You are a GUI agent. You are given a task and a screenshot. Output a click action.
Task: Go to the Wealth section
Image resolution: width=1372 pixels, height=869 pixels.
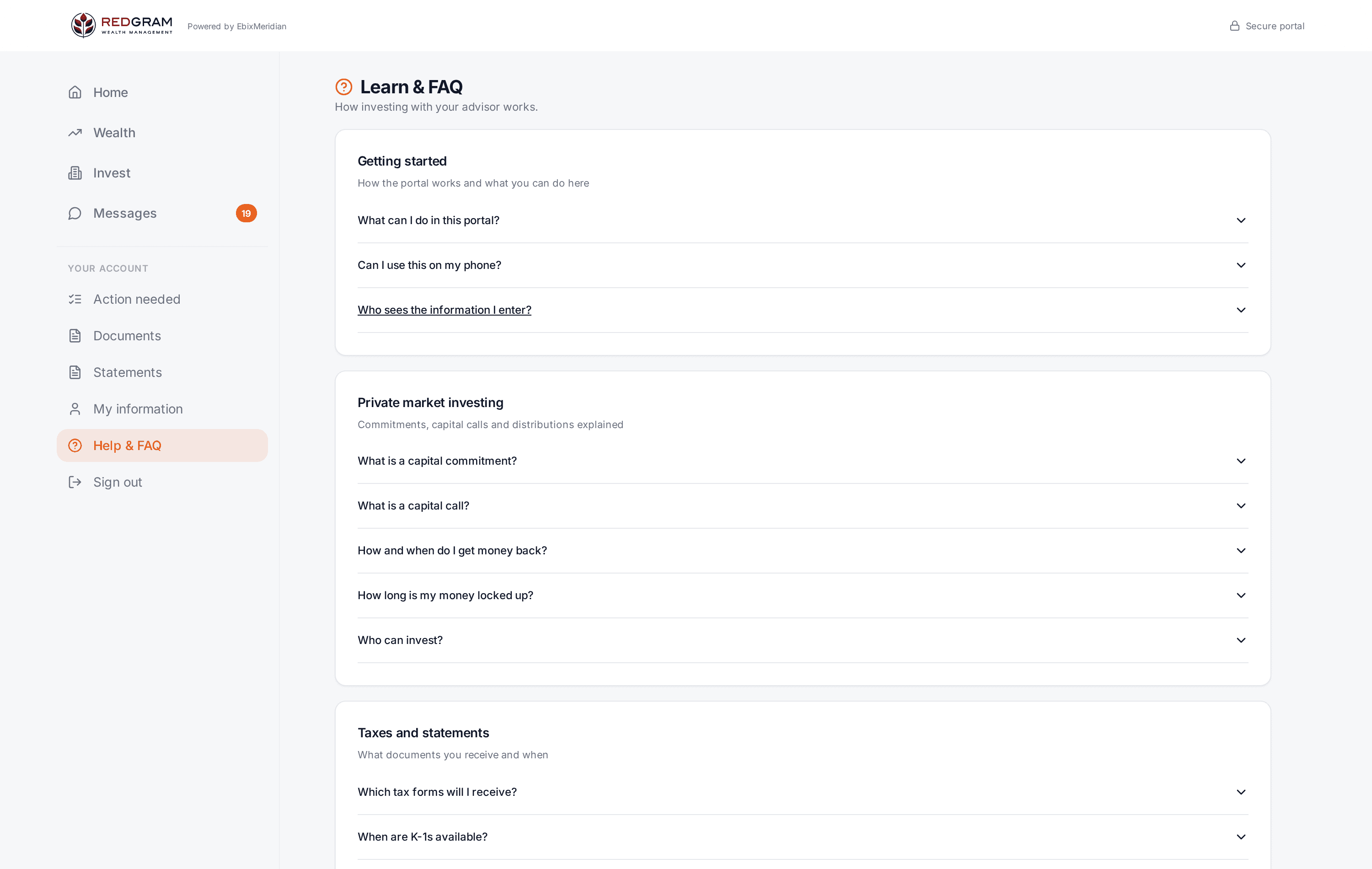tap(162, 133)
